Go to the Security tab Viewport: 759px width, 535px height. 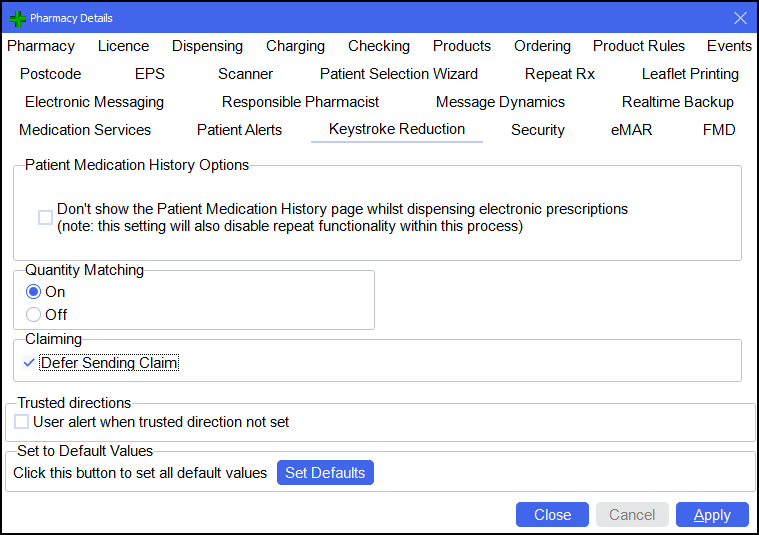pos(538,130)
